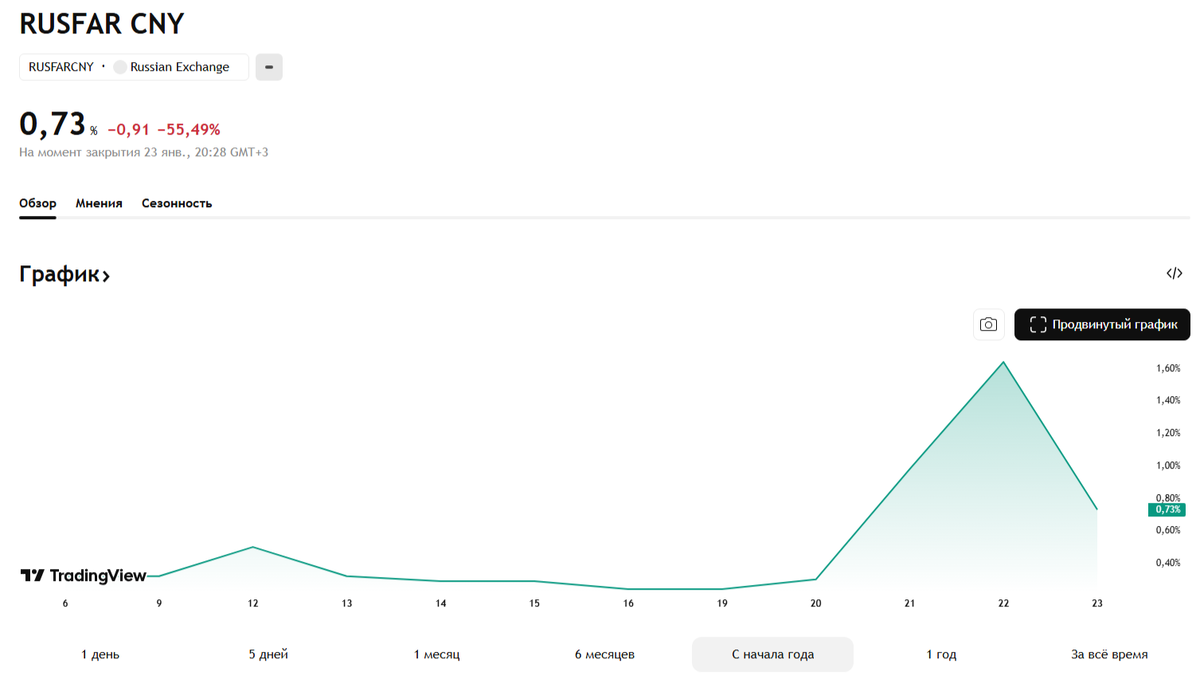Select the С начала года range
Screen dimensions: 1200x687
pos(773,654)
